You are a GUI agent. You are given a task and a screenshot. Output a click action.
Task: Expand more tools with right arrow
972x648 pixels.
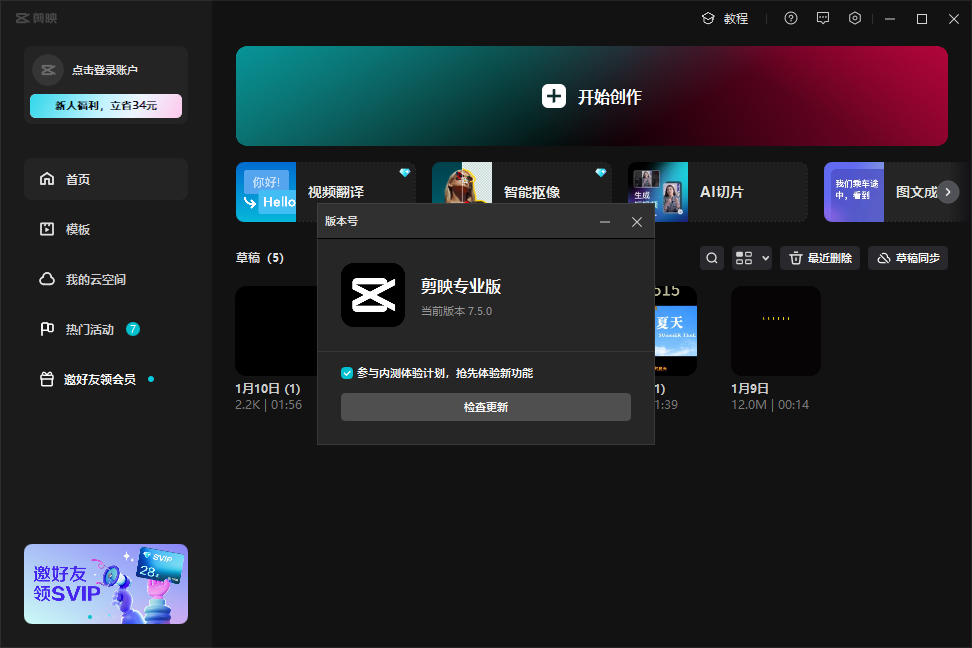tap(946, 192)
